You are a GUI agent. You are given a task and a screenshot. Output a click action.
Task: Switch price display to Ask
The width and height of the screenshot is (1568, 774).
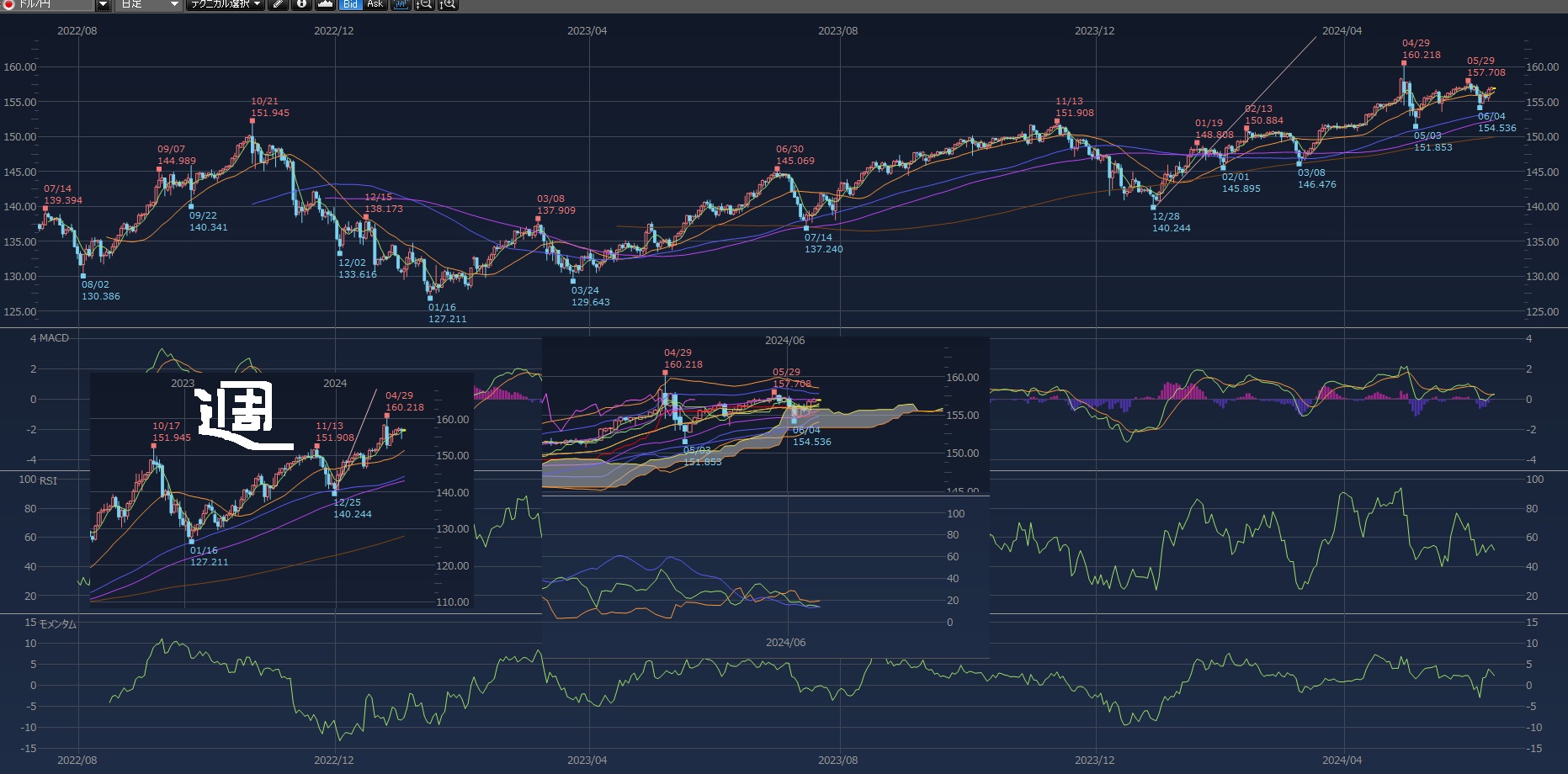[375, 4]
